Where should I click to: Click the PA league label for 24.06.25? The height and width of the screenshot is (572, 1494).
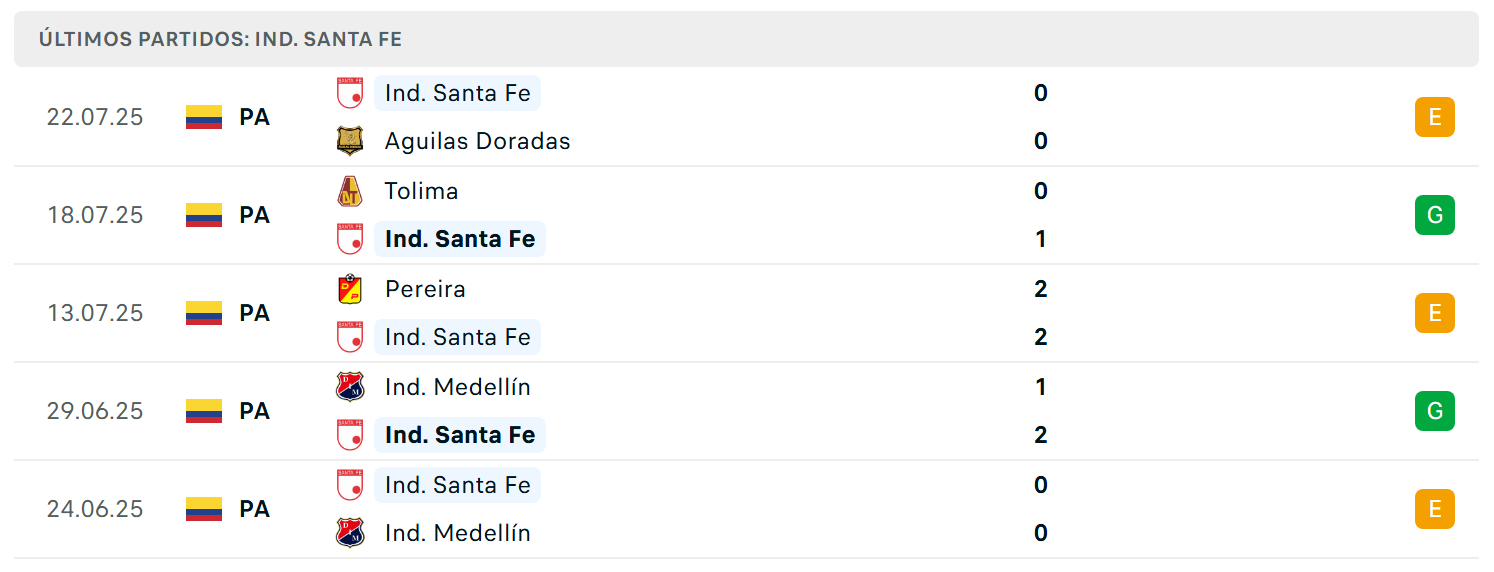pos(254,509)
